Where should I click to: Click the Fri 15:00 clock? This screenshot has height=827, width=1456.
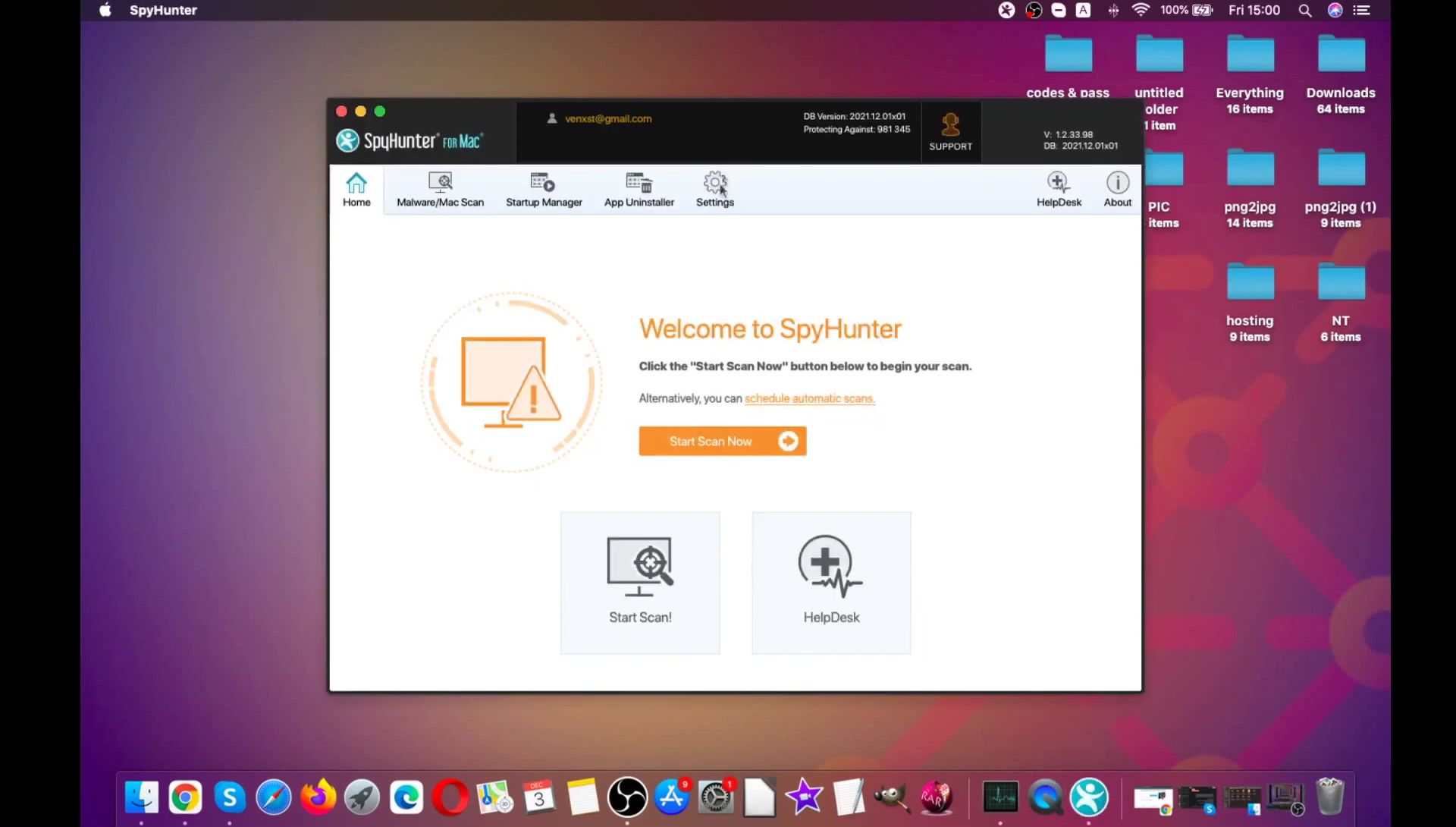(1254, 10)
